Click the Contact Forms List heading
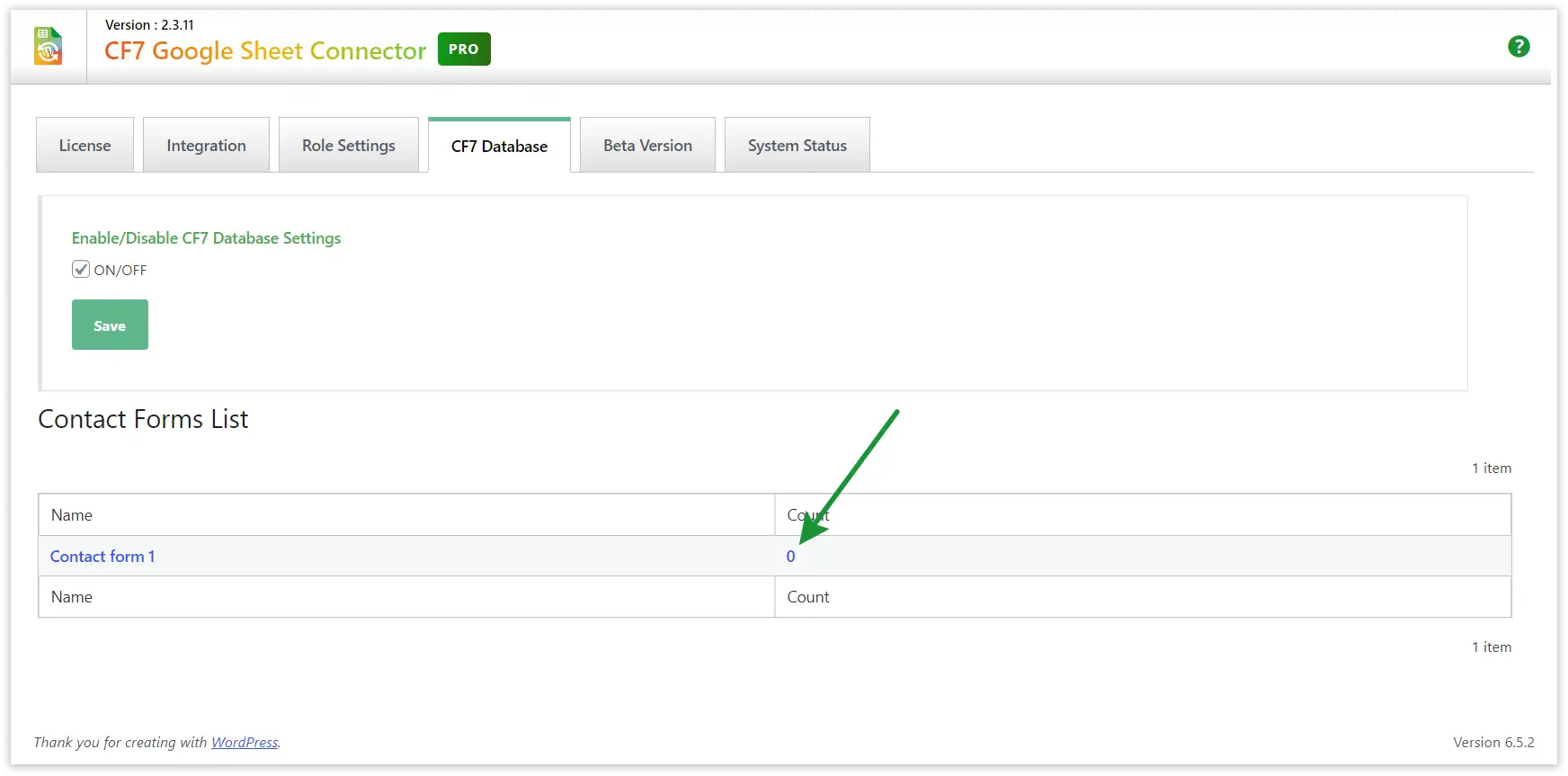The height and width of the screenshot is (776, 1568). pos(143,419)
